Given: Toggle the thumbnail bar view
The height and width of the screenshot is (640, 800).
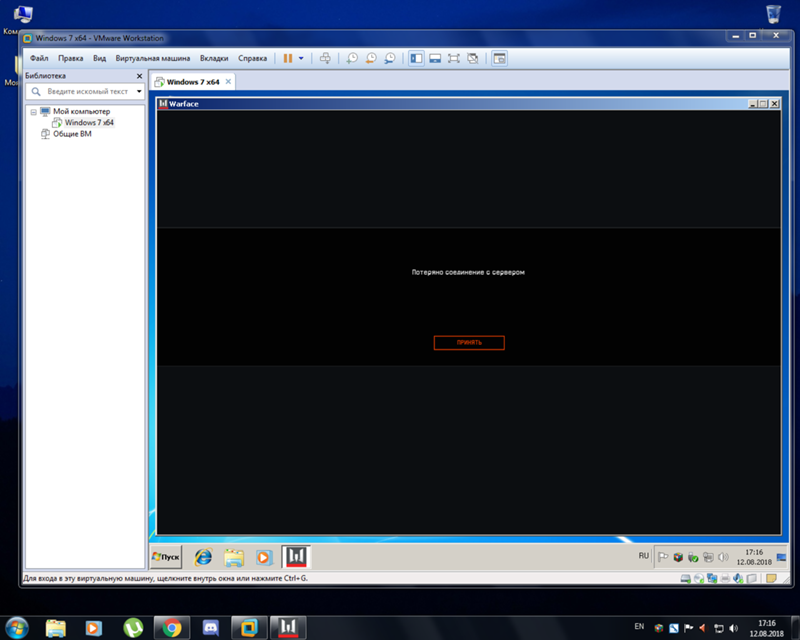Looking at the screenshot, I should [435, 58].
